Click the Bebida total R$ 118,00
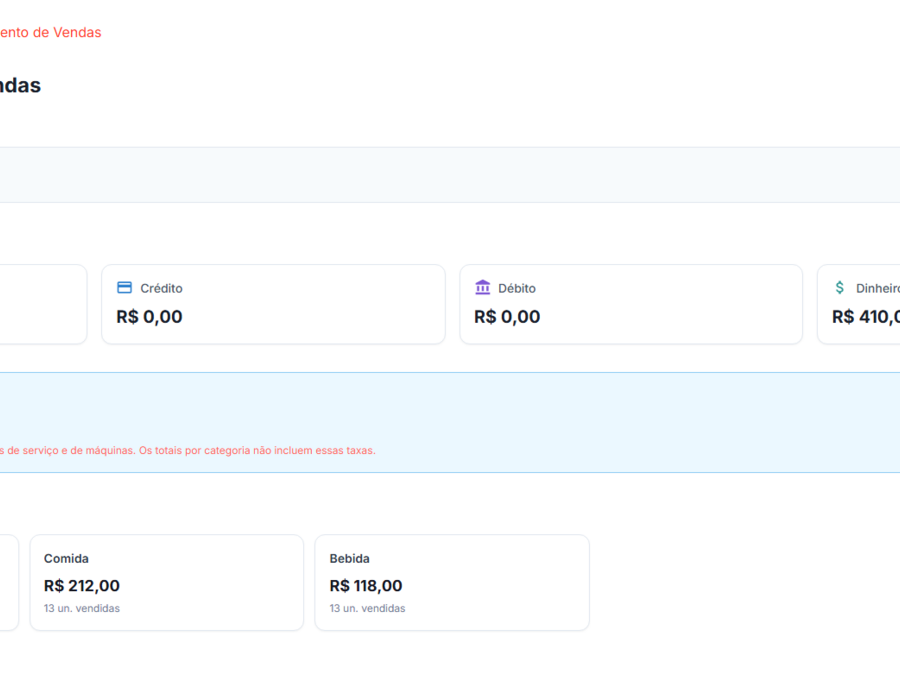This screenshot has height=700, width=900. 366,586
